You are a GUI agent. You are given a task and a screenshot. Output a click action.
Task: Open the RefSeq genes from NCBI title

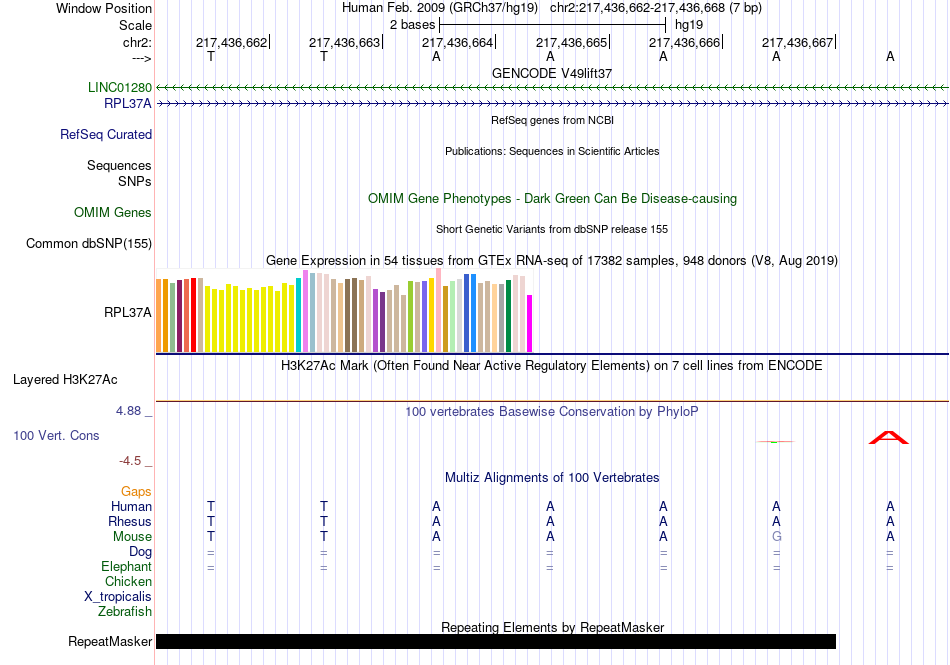(x=552, y=120)
